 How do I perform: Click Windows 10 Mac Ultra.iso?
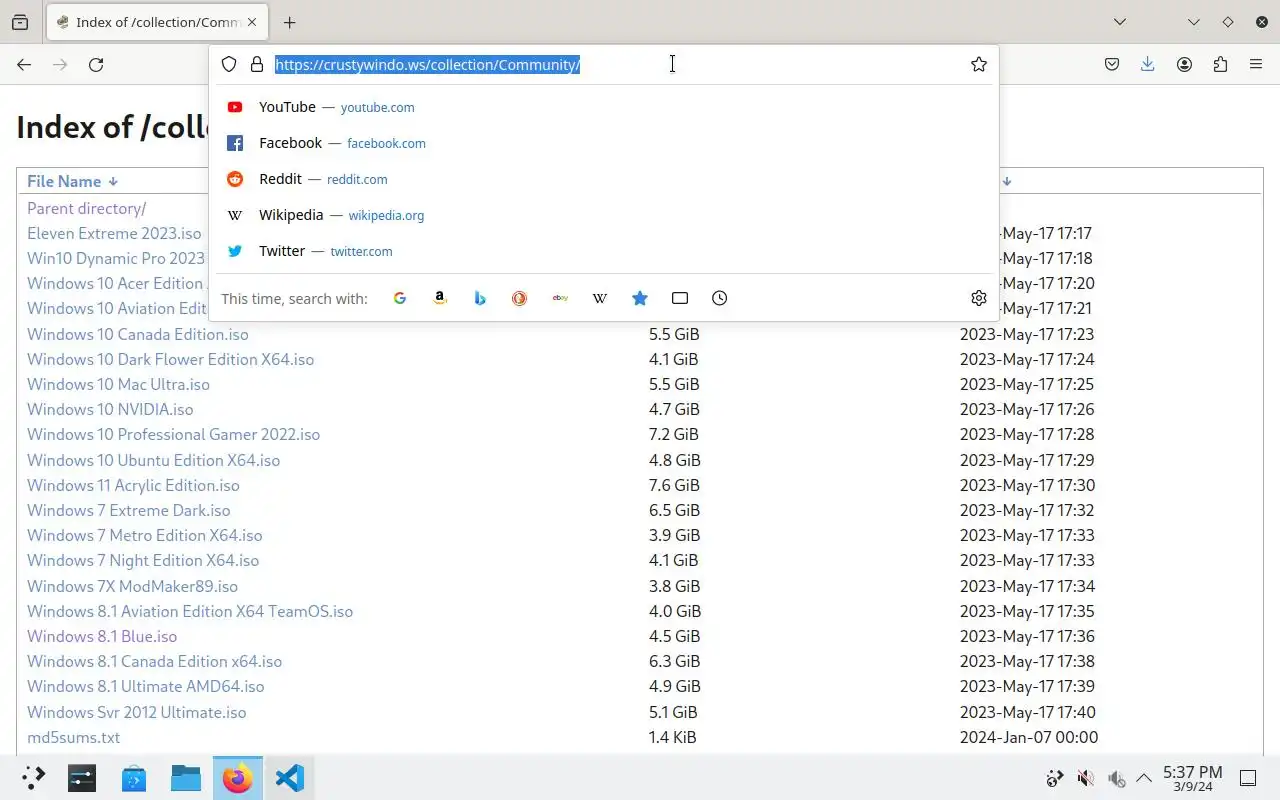pyautogui.click(x=118, y=384)
